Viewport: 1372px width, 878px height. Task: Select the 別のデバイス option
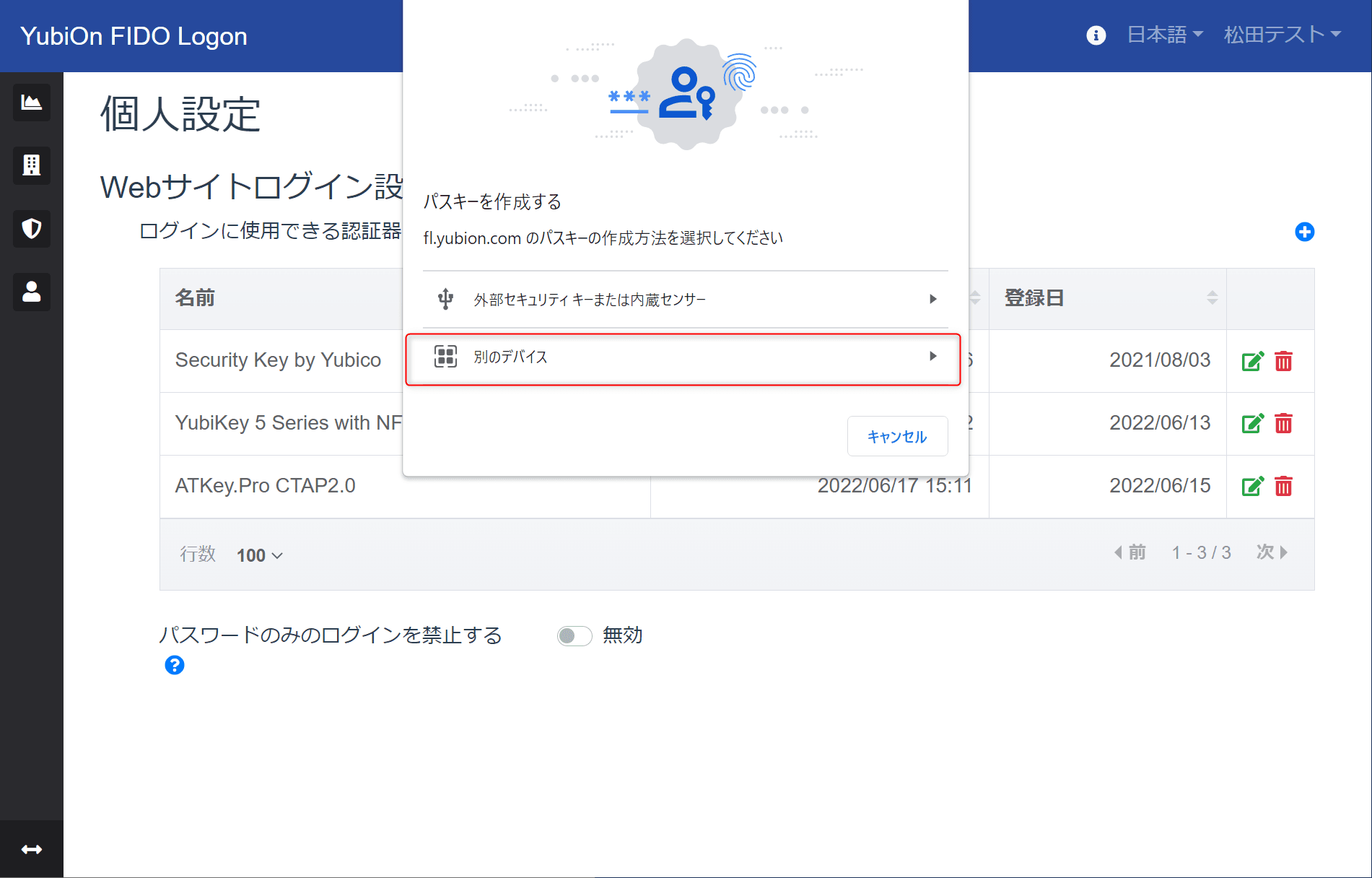click(683, 359)
